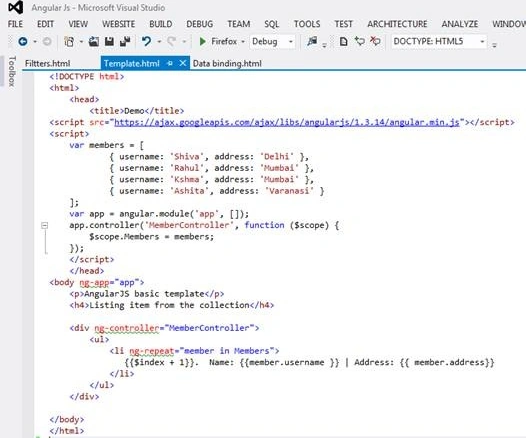Click the Open File toolbar icon

[94, 42]
